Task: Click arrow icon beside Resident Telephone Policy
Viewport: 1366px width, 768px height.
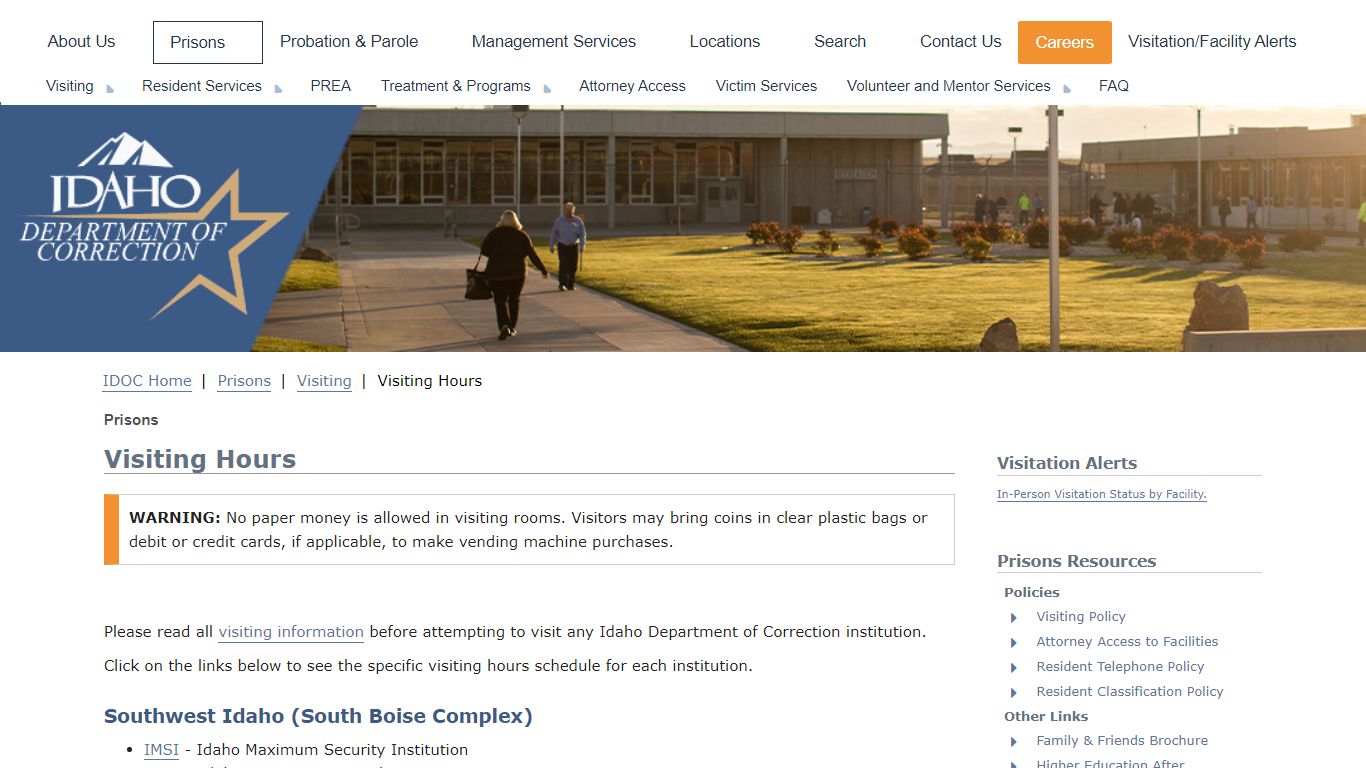Action: 1014,668
